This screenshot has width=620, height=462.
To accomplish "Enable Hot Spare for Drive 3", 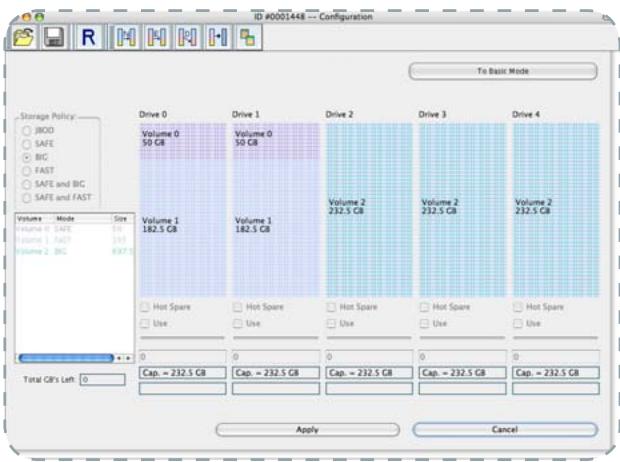I will (424, 307).
